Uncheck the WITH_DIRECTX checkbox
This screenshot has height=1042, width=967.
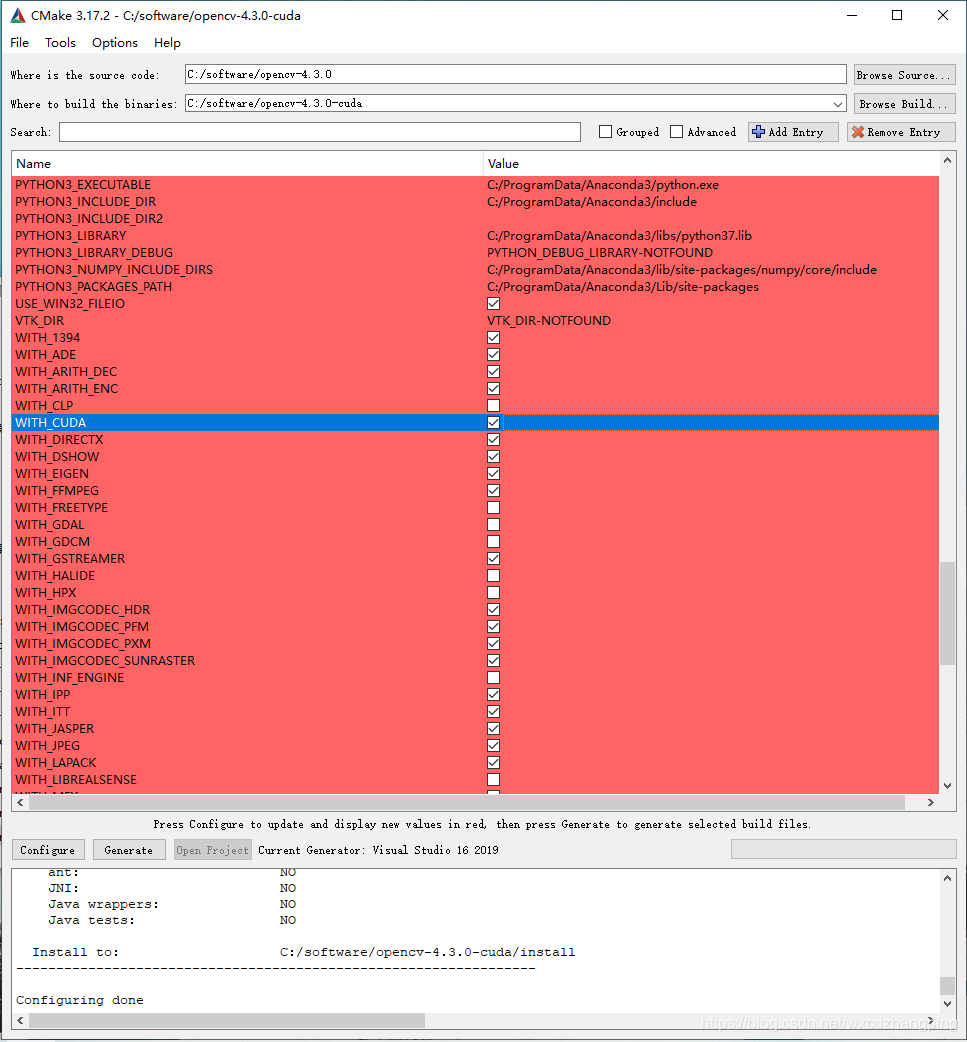coord(493,439)
